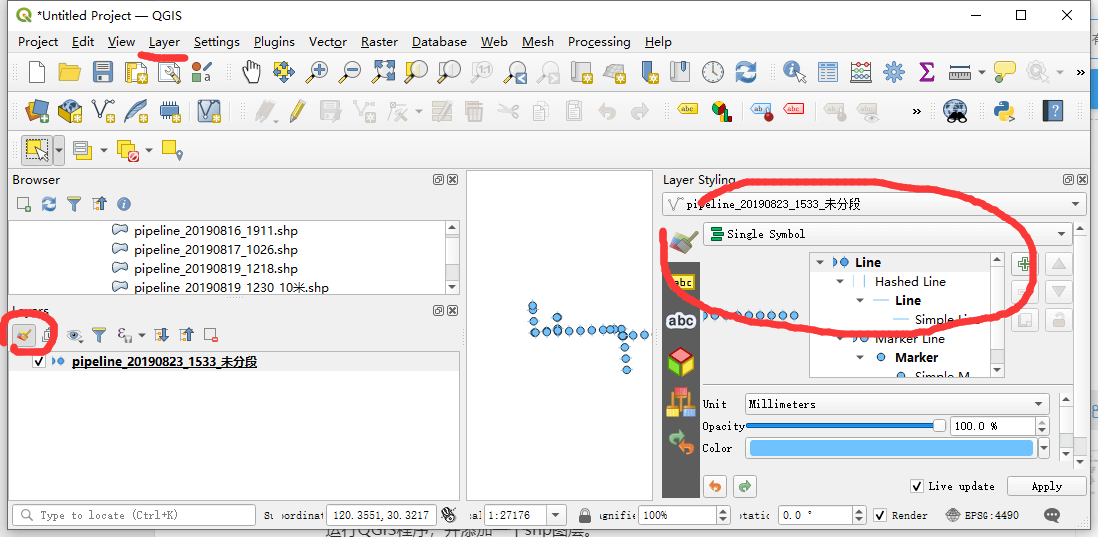Image resolution: width=1098 pixels, height=537 pixels.
Task: Open the Millimeters unit dropdown
Action: click(895, 404)
